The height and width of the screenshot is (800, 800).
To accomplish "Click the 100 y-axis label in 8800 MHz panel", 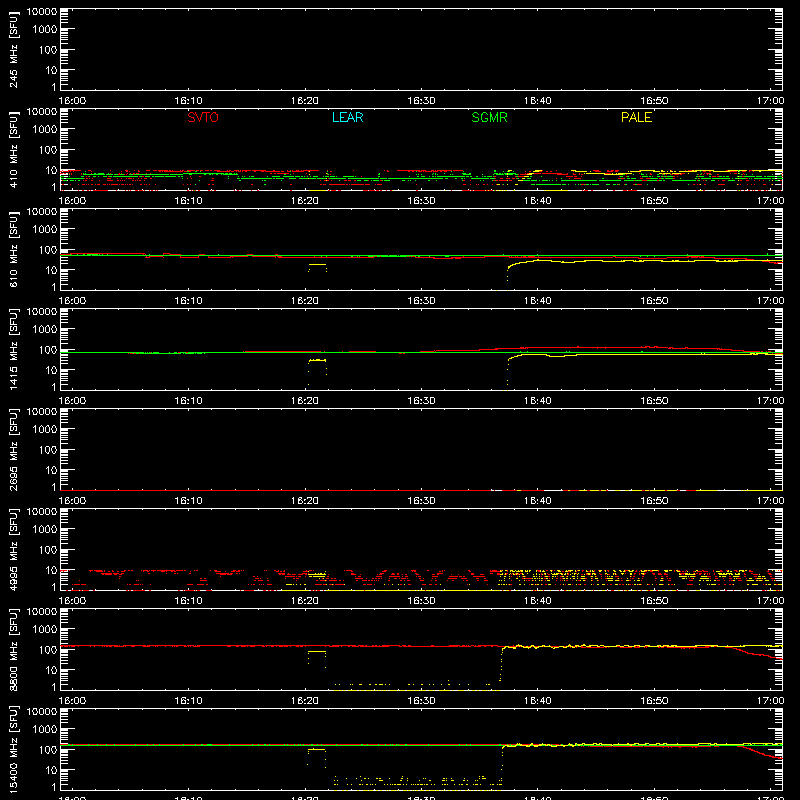I will tap(48, 650).
